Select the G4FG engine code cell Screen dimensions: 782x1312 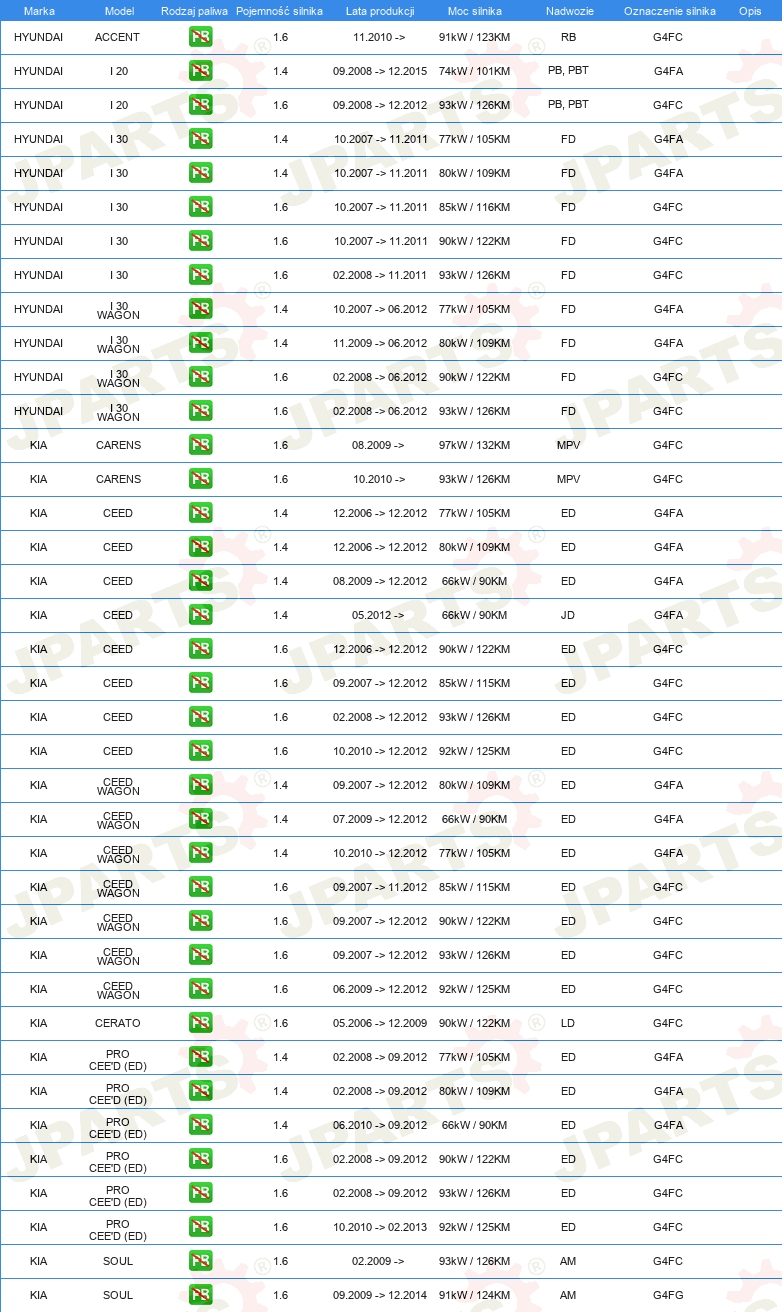coord(668,1295)
